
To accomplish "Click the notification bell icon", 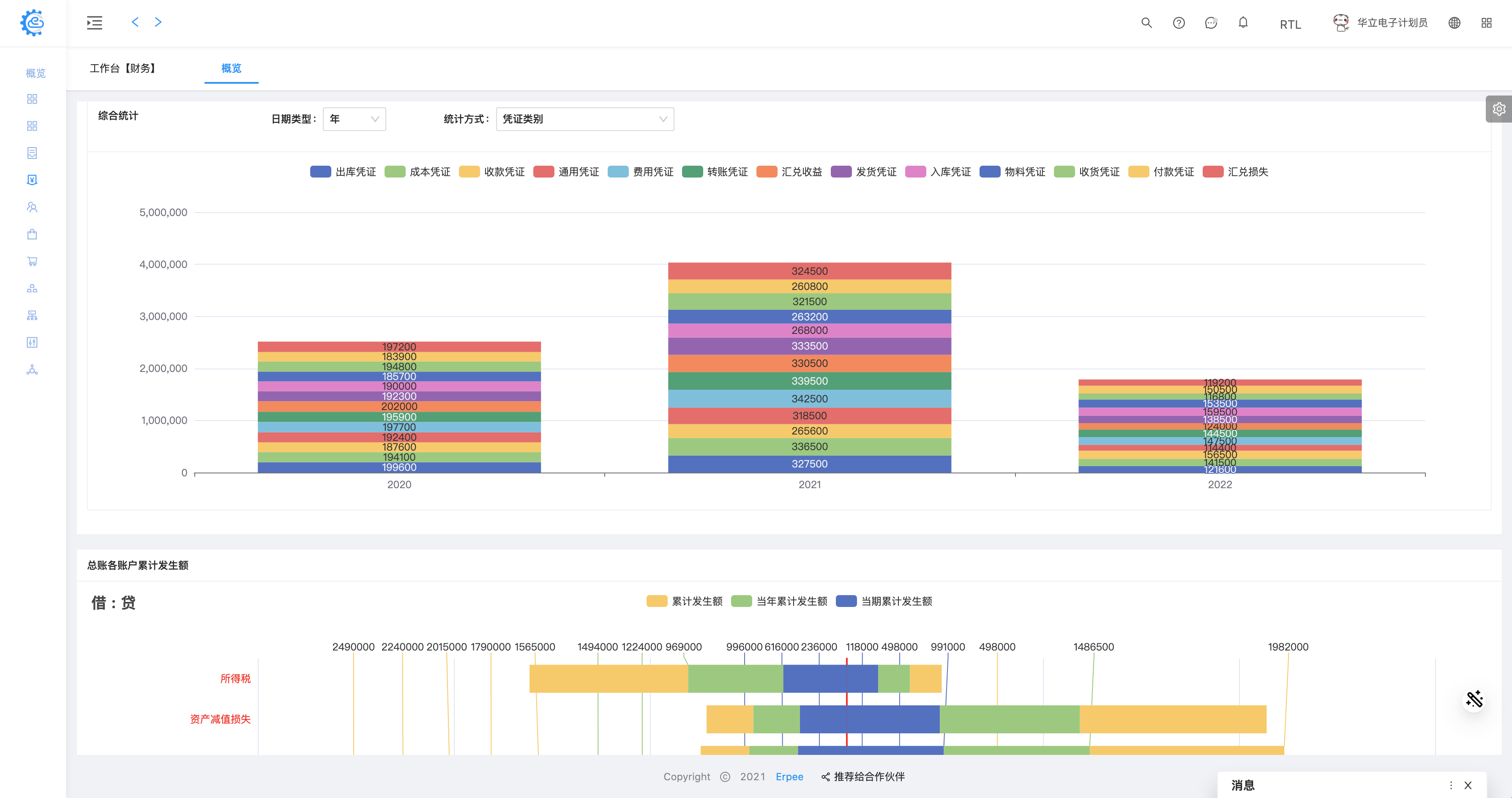I will [x=1242, y=23].
